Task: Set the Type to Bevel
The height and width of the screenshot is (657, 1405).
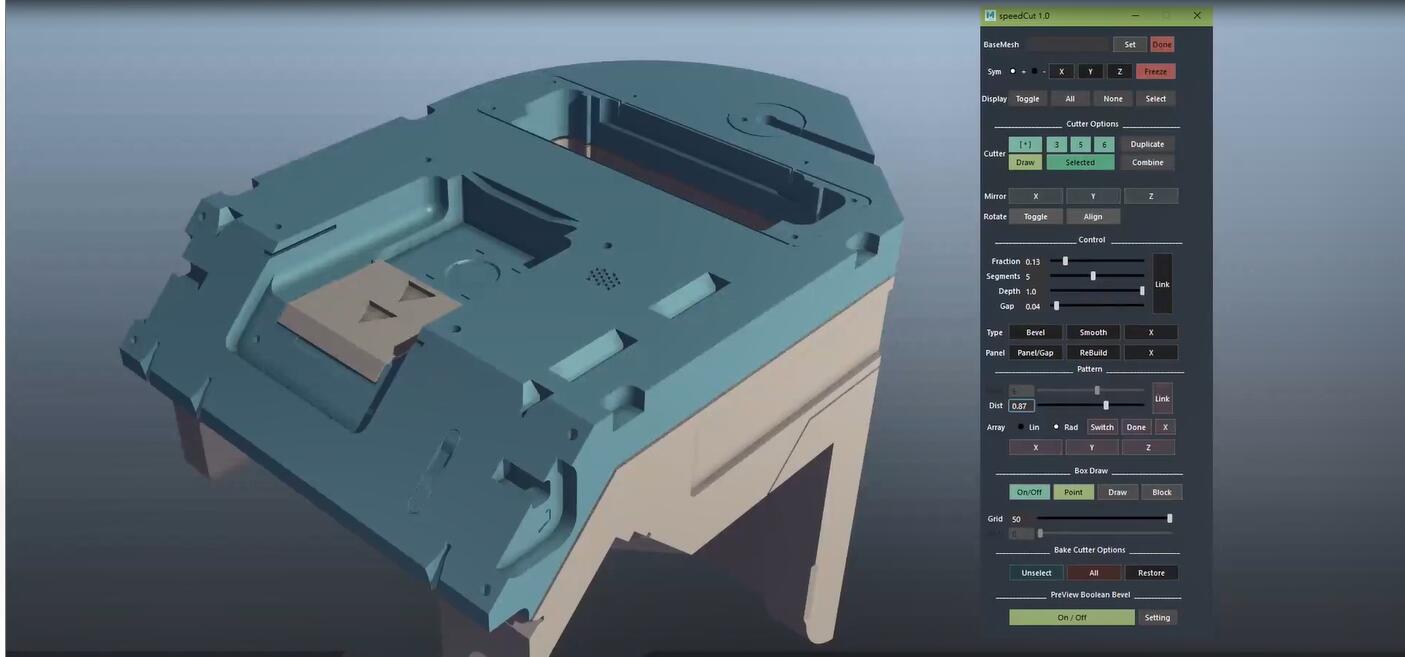Action: [x=1035, y=332]
